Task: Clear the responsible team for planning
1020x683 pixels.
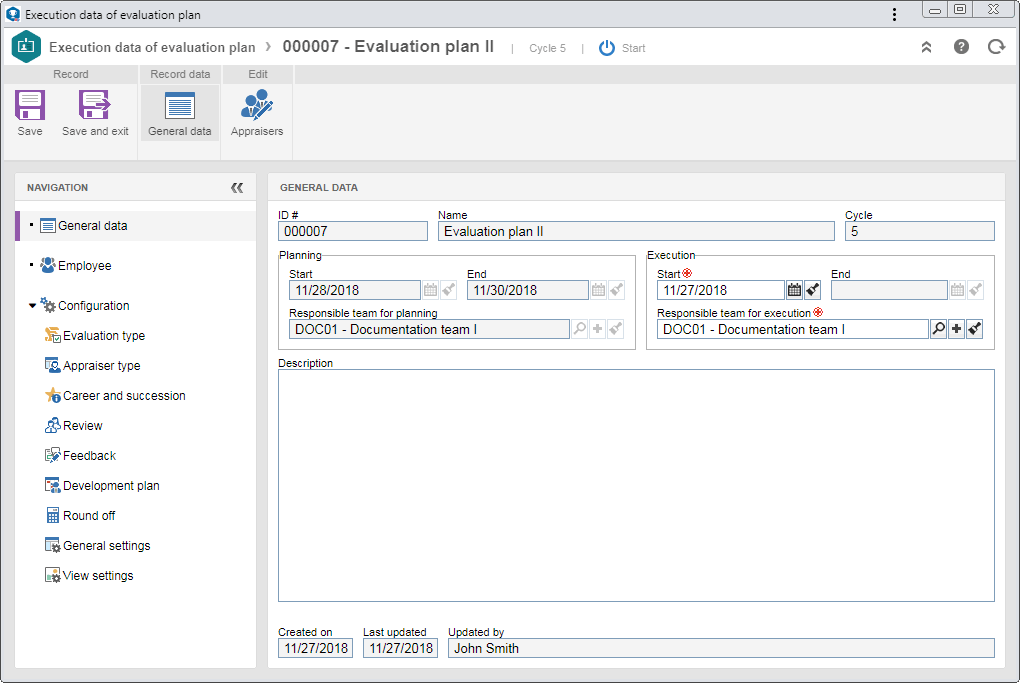Action: (x=615, y=329)
